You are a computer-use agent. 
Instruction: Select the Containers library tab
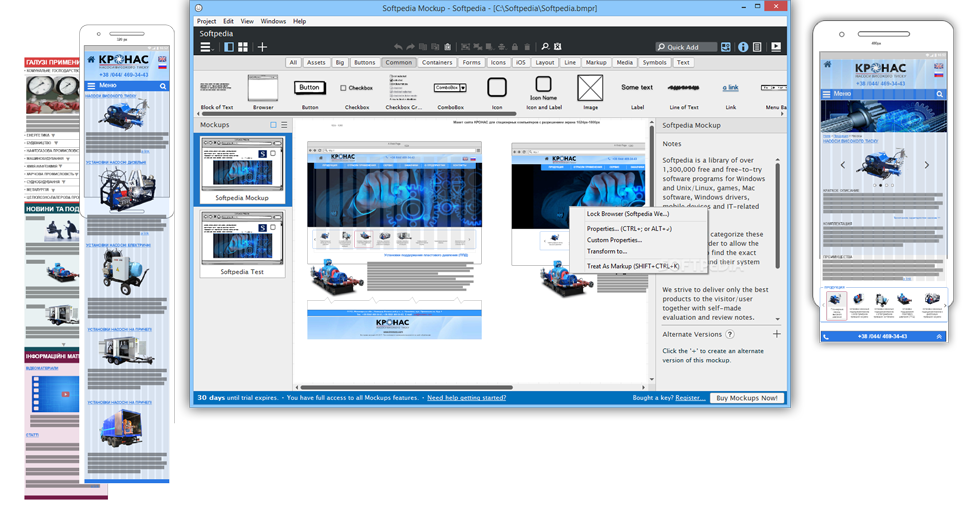click(x=437, y=62)
